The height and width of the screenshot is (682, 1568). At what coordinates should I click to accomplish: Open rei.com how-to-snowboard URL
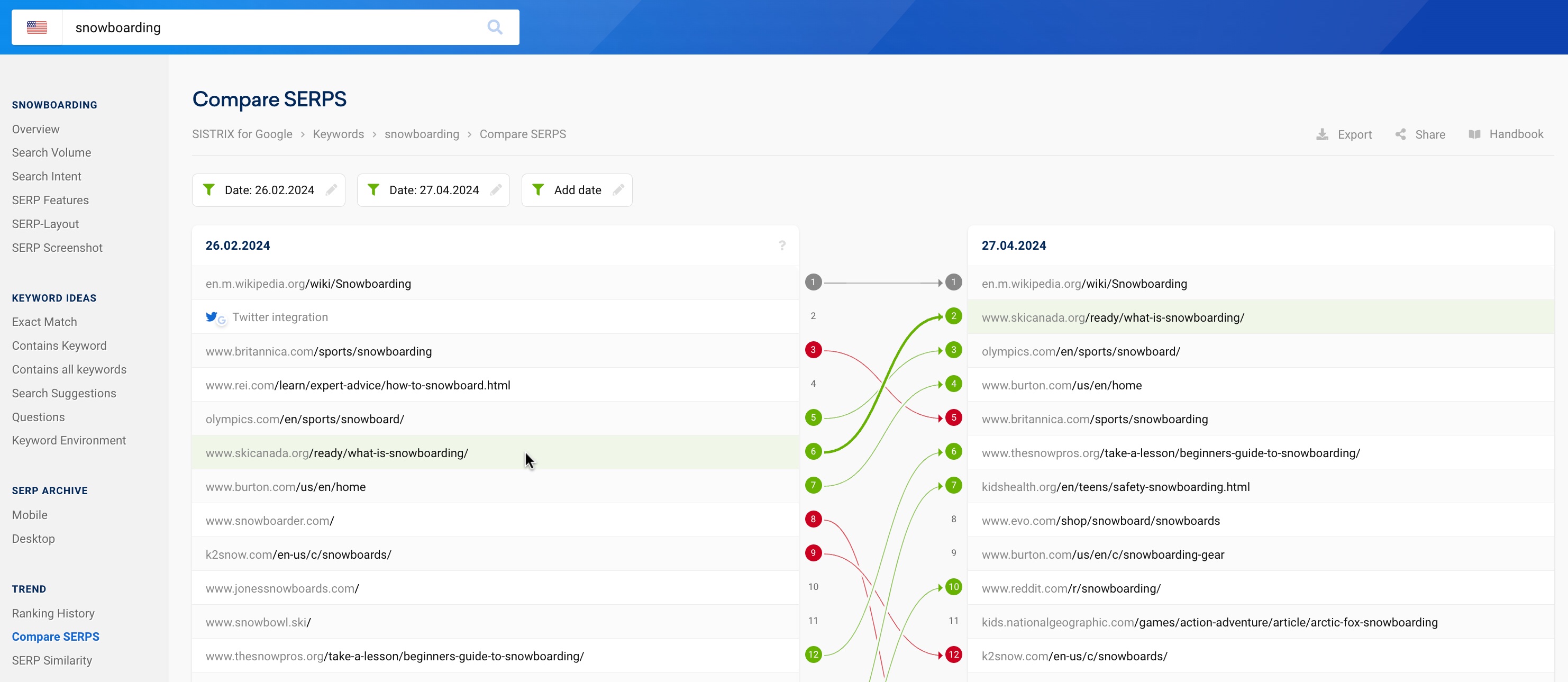pos(358,386)
